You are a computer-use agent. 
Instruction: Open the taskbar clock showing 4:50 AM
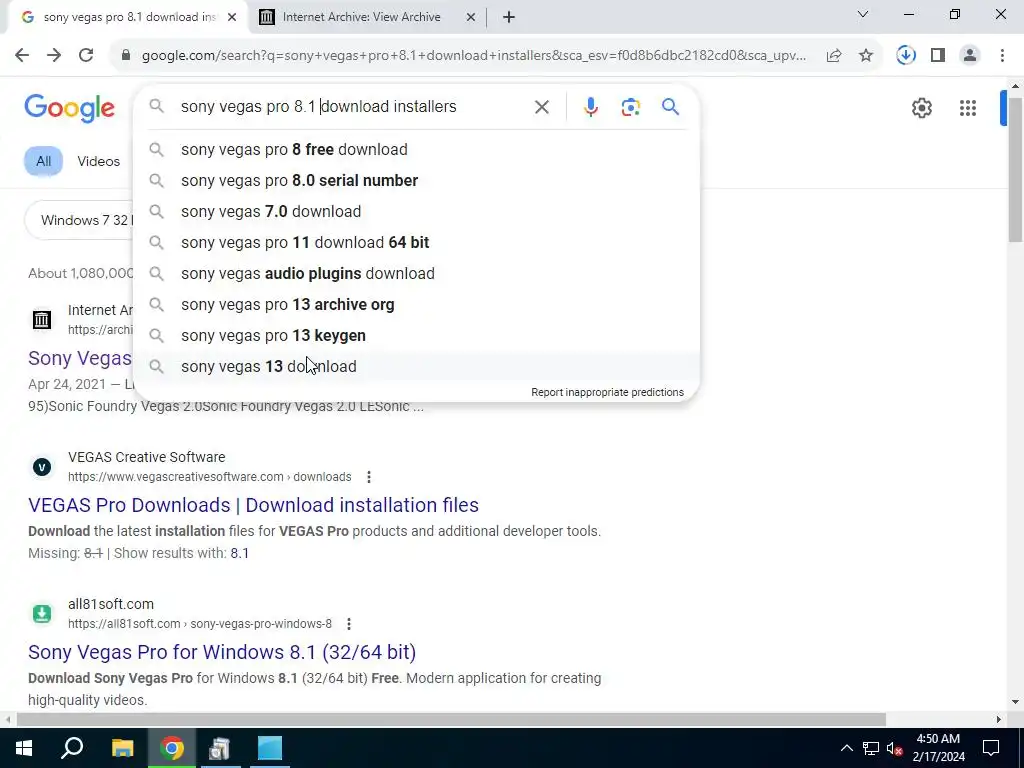[938, 748]
